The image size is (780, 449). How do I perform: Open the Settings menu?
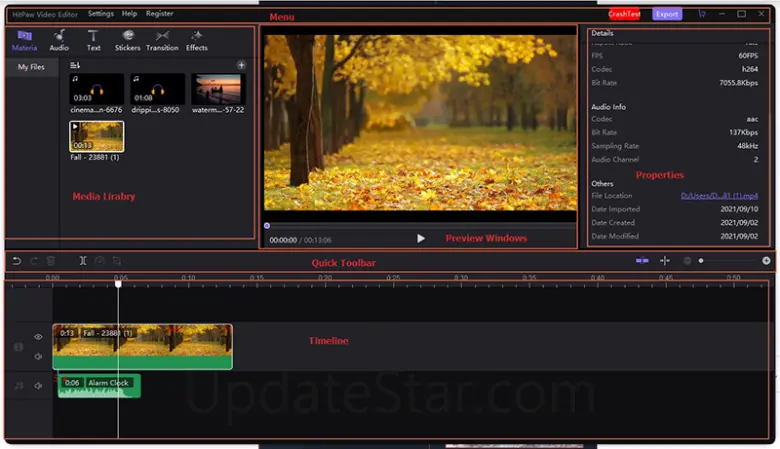coord(100,14)
